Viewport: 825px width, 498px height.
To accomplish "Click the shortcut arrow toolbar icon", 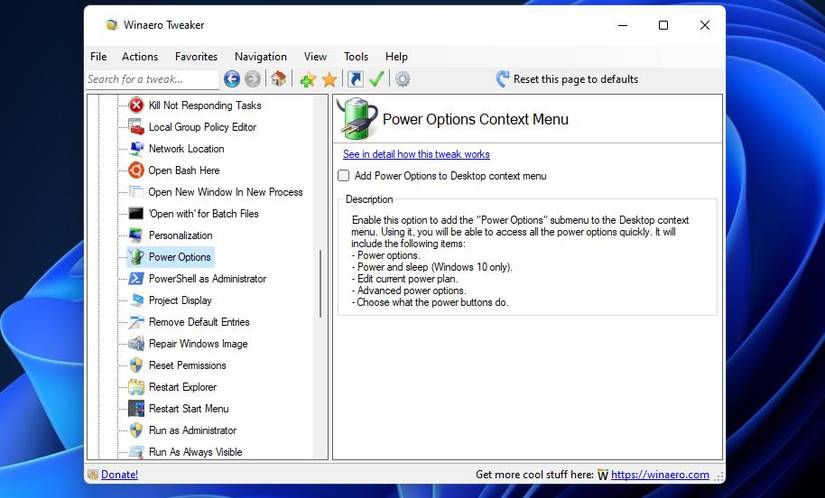I will click(x=355, y=79).
